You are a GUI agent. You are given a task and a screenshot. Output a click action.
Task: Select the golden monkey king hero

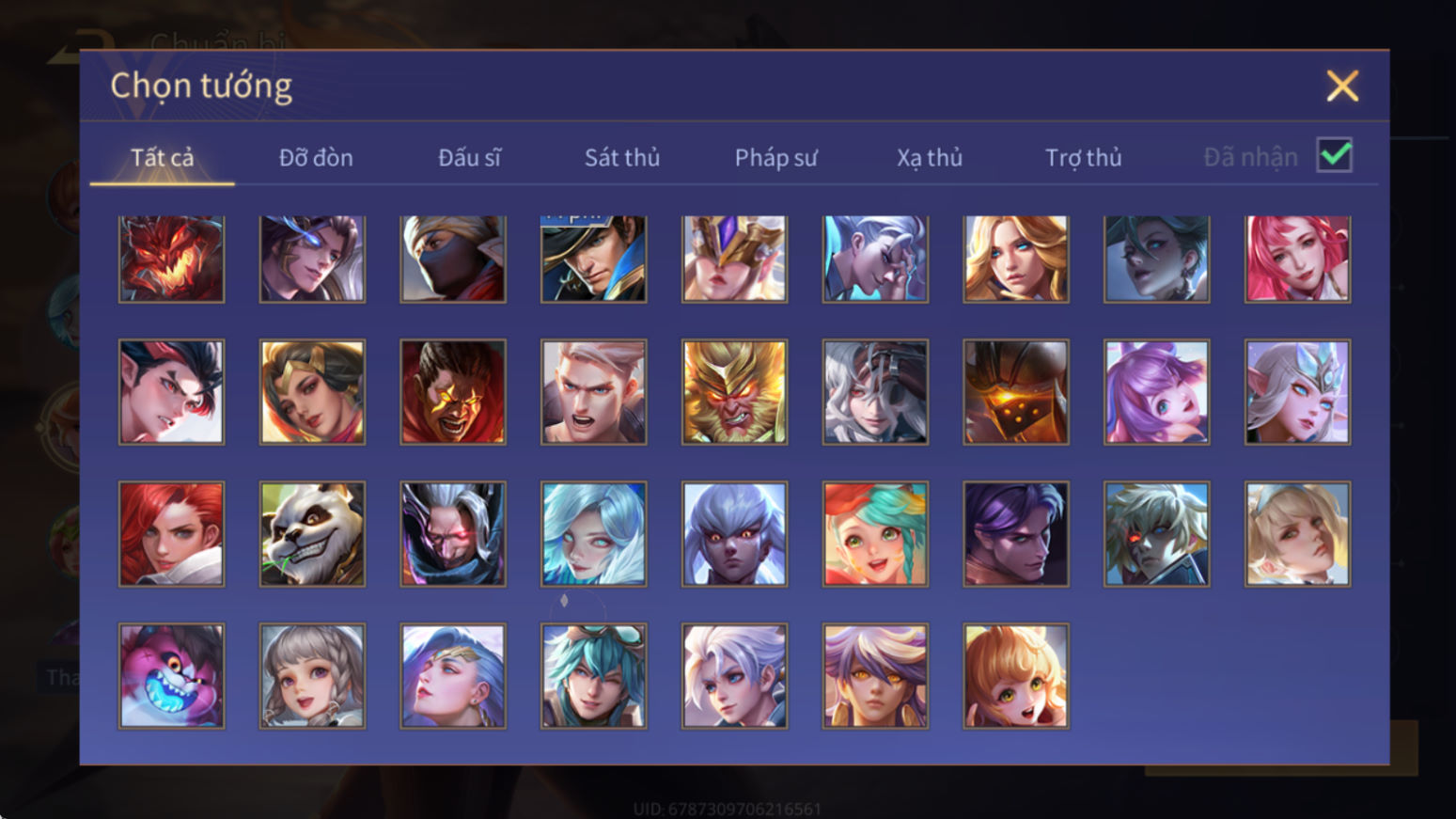pos(734,391)
